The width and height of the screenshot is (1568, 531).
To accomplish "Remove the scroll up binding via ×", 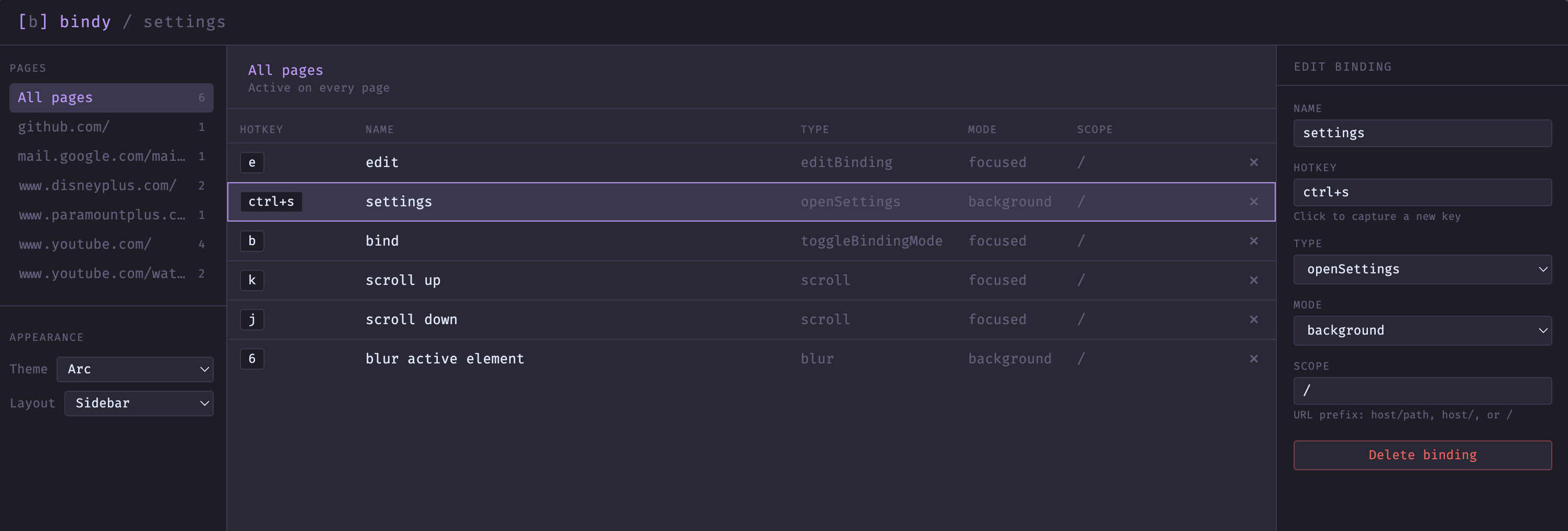I will click(1253, 280).
